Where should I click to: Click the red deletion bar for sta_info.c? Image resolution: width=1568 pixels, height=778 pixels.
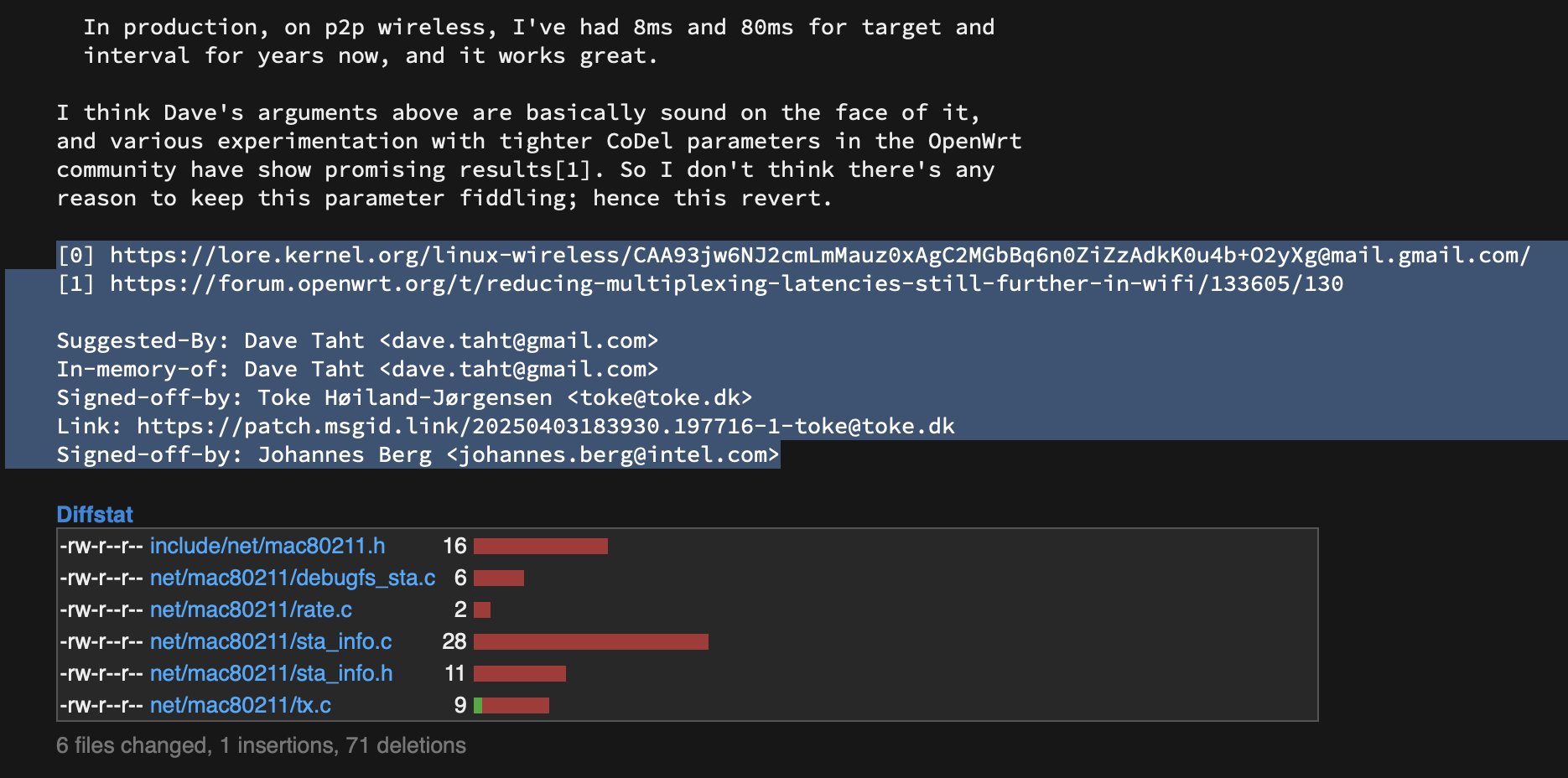point(591,642)
